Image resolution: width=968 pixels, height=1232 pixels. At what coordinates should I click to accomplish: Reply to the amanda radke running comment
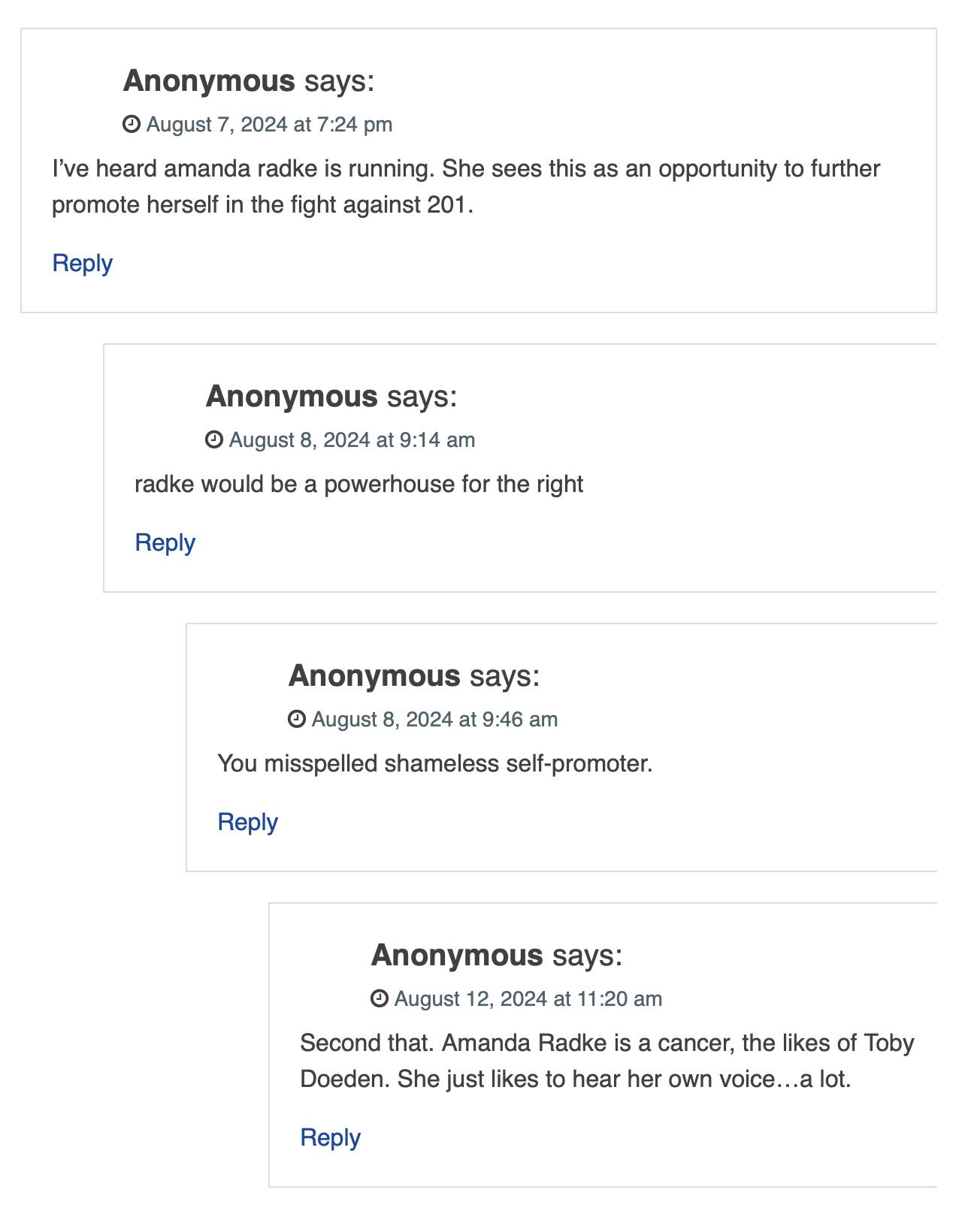point(83,263)
